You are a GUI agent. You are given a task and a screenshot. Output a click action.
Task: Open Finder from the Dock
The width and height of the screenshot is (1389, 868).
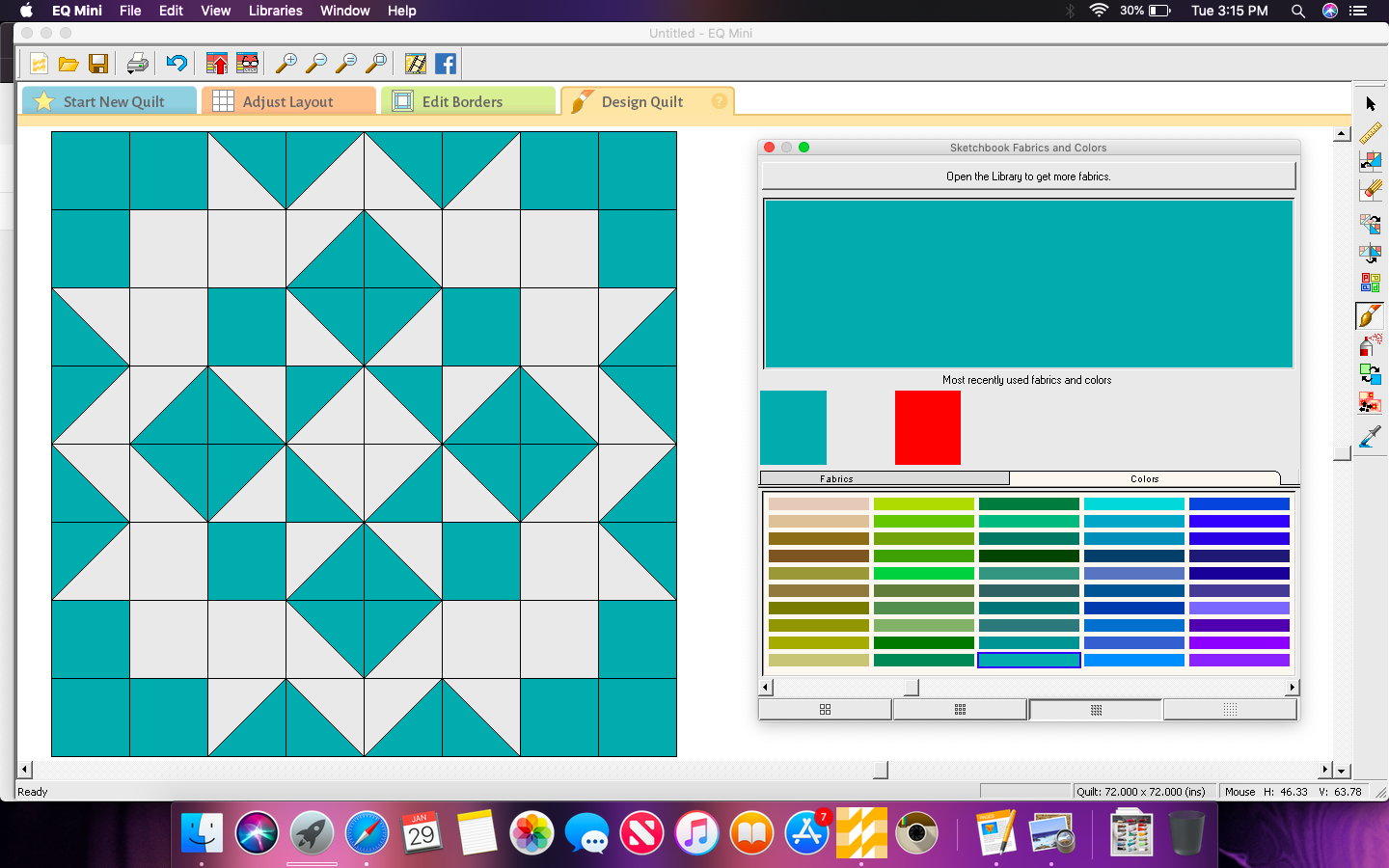pos(202,832)
